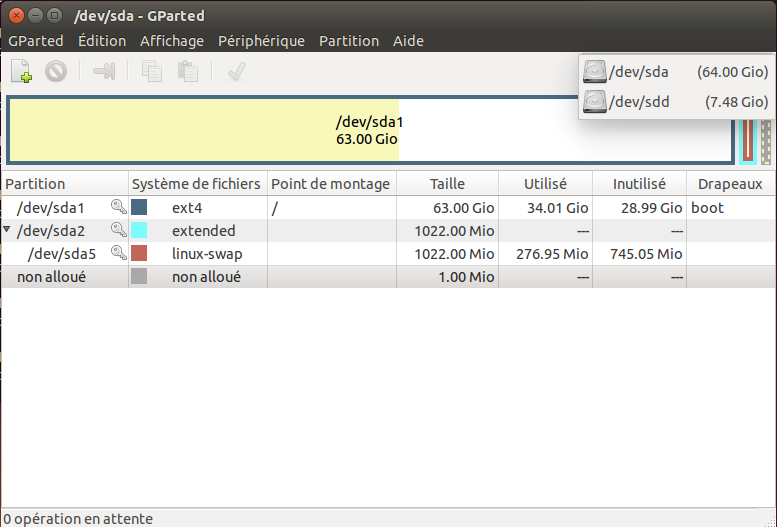777x527 pixels.
Task: Select the /dev/sda5 partition row
Action: tap(388, 253)
